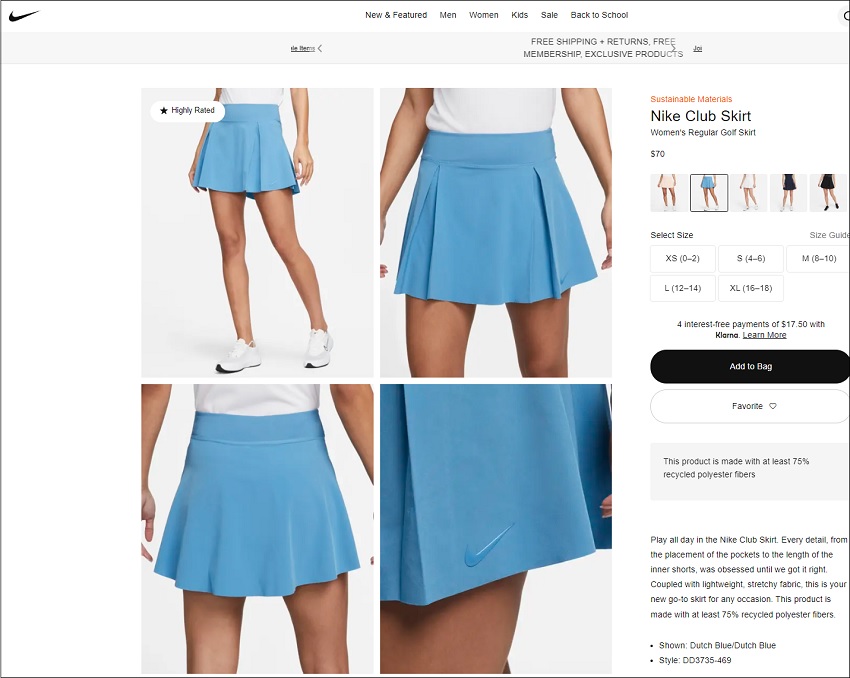Show the next promo banner message

674,48
